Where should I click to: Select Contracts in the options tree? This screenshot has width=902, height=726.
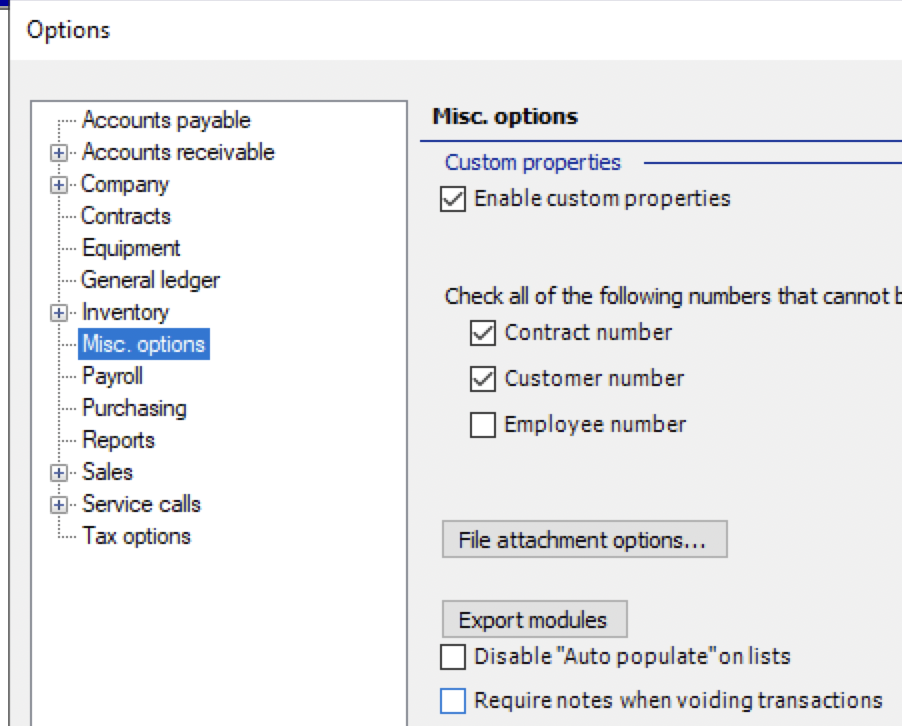point(126,216)
